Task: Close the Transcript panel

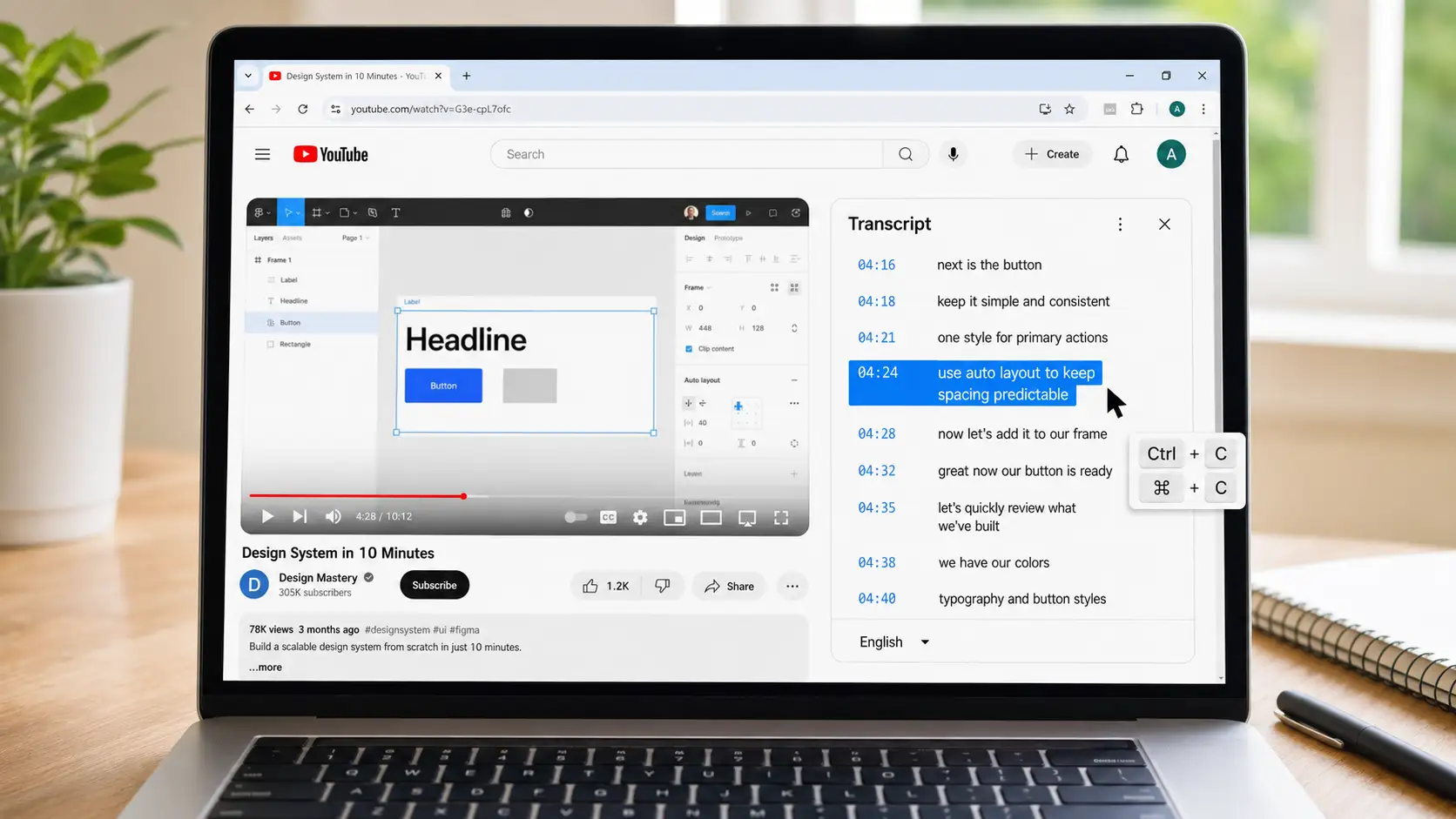Action: point(1164,225)
